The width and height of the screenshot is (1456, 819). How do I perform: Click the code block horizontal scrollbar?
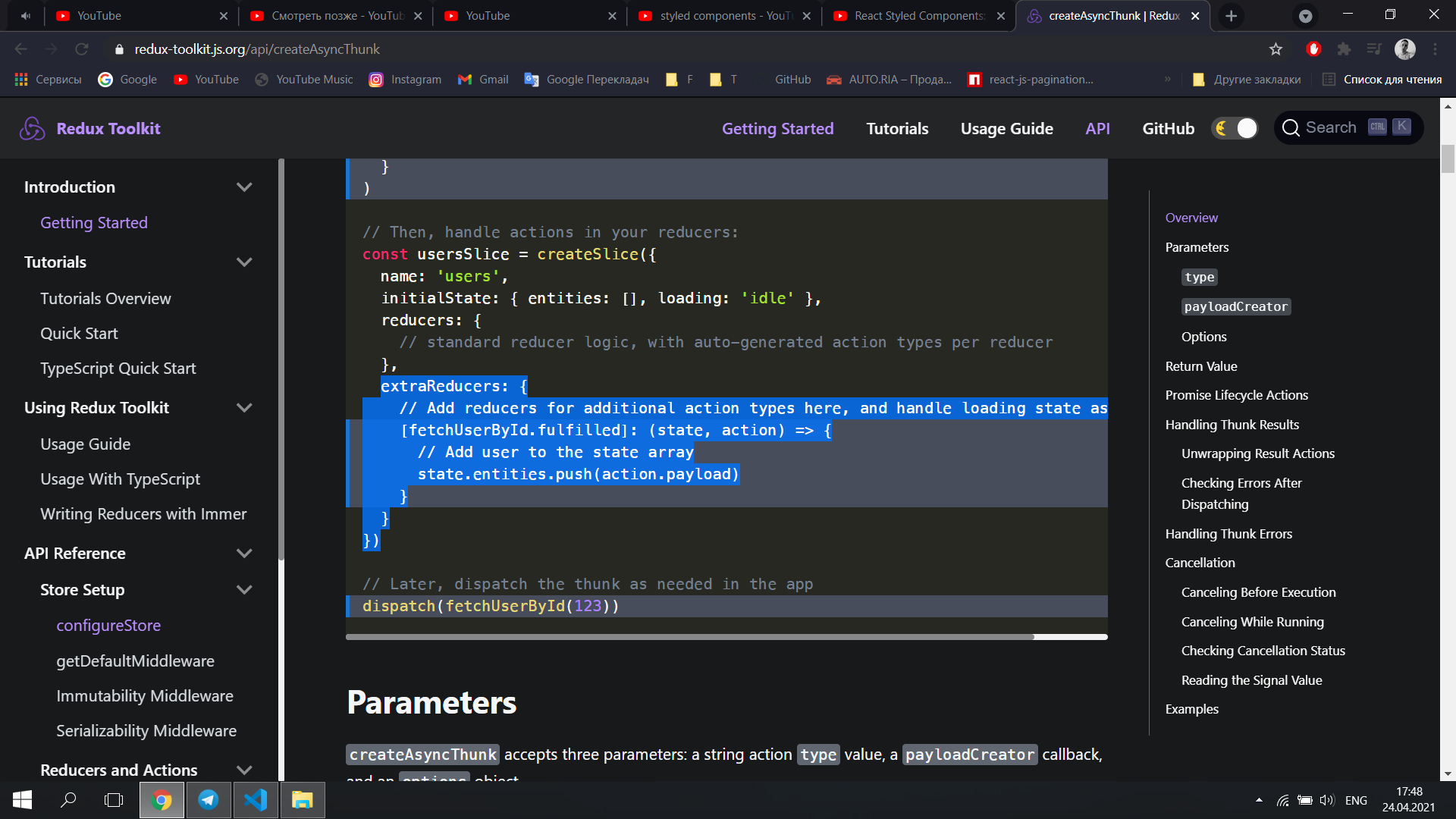[689, 637]
